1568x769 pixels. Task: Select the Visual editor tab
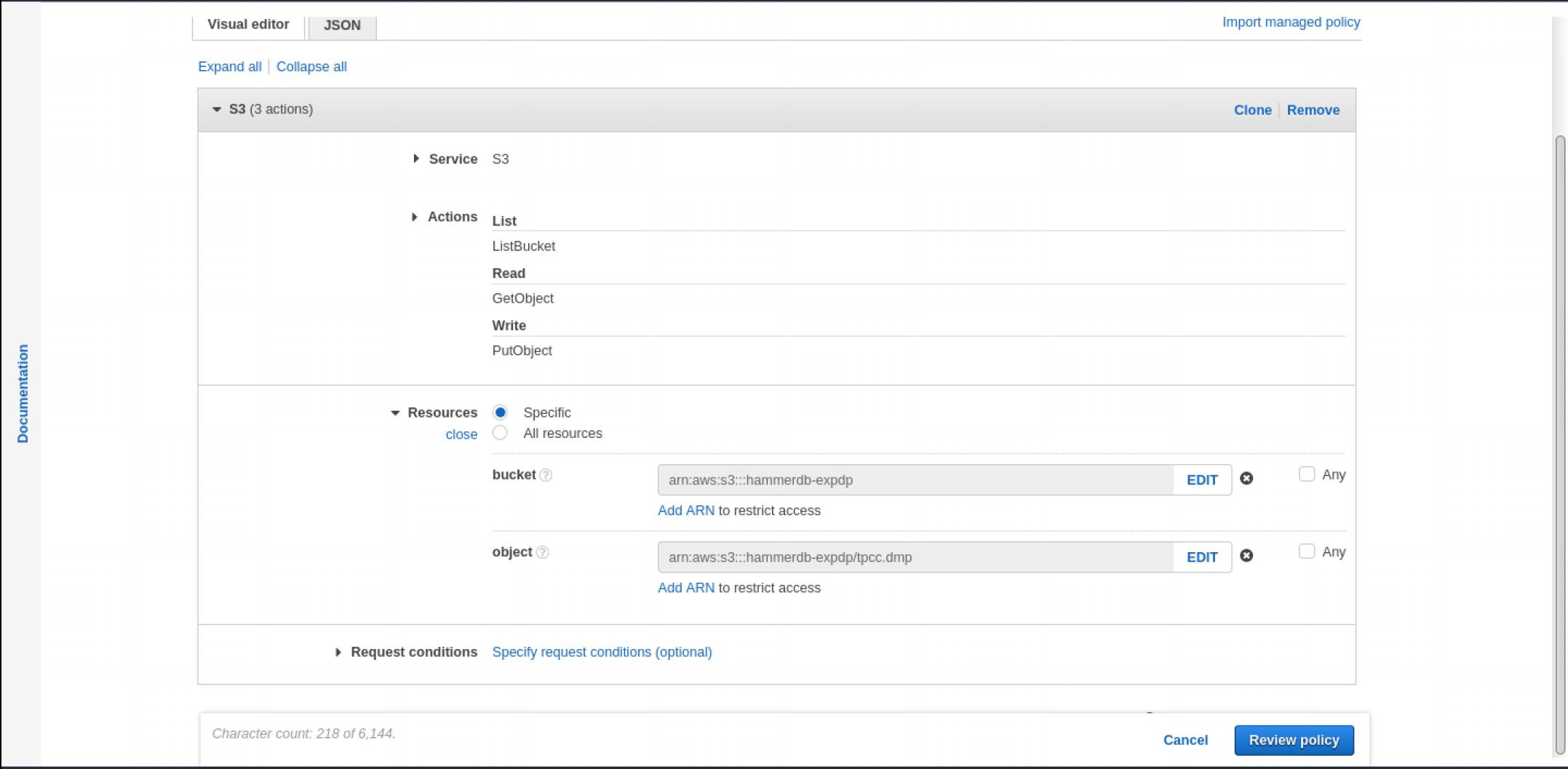[x=248, y=25]
